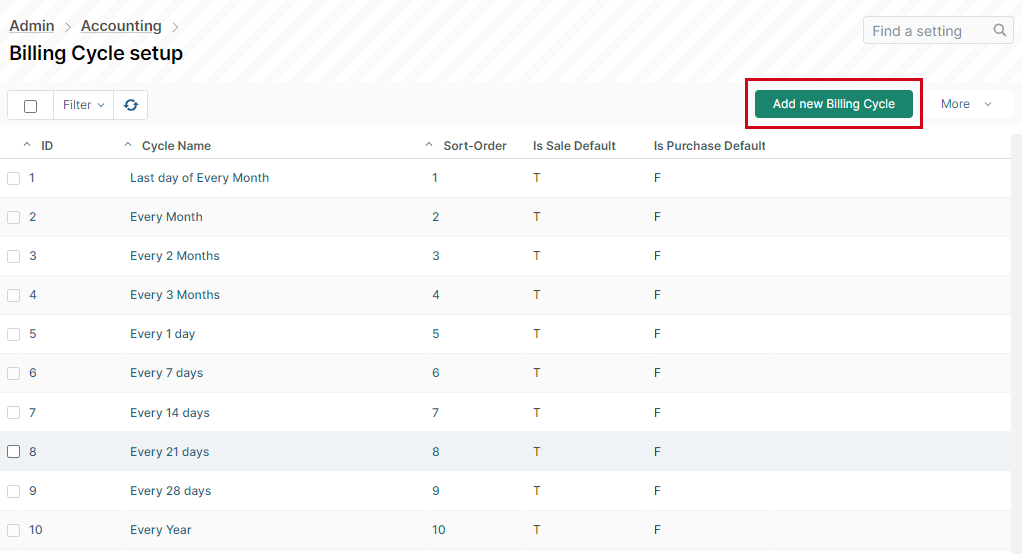
Task: Select checkbox for Every 2 Months
Action: [x=14, y=256]
